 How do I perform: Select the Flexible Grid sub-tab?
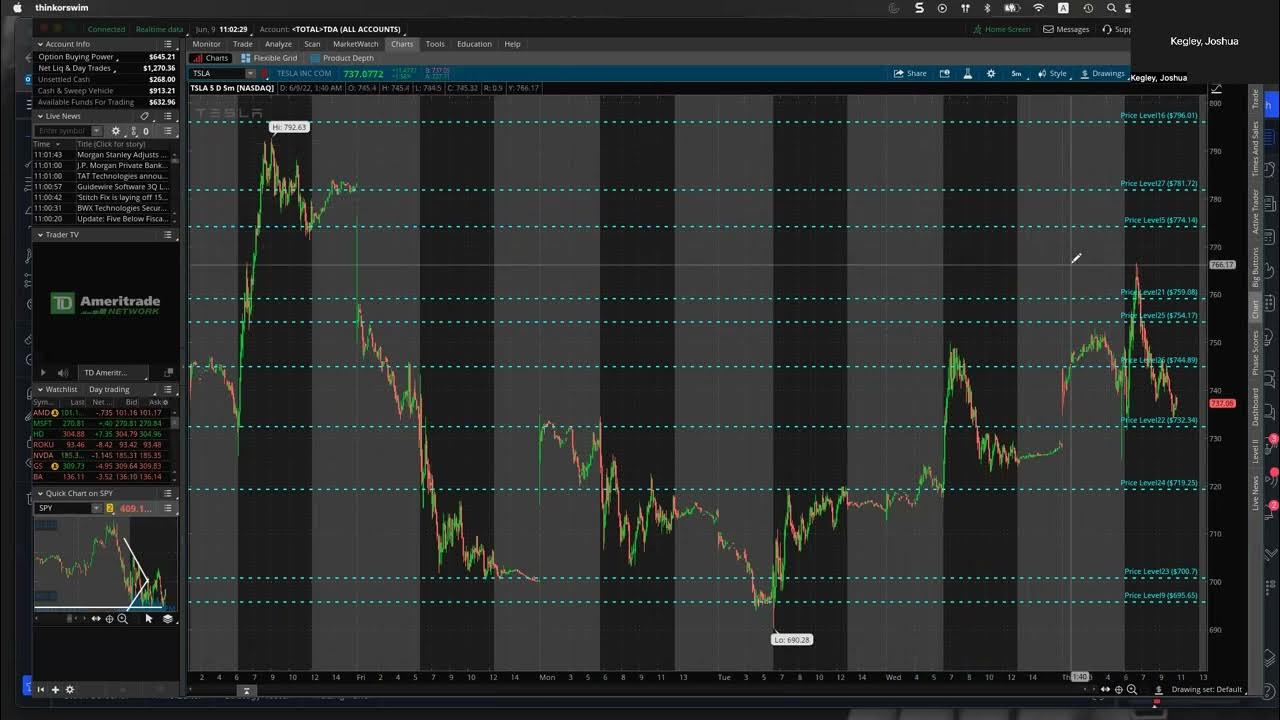point(270,58)
